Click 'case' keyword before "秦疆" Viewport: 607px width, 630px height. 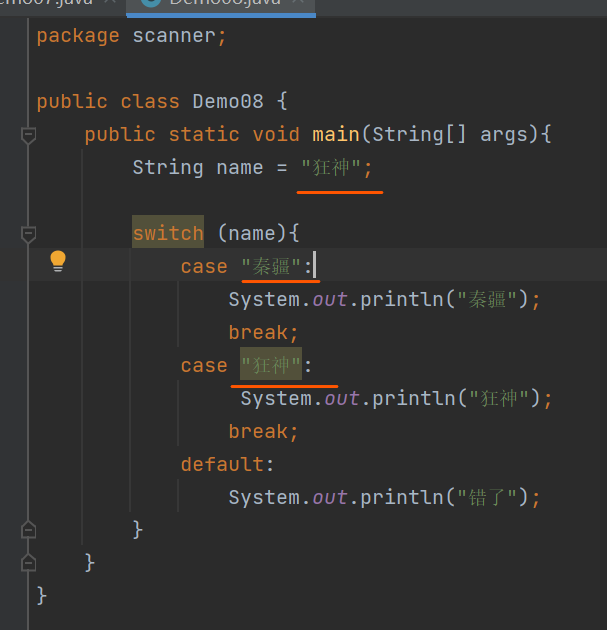[x=204, y=267]
